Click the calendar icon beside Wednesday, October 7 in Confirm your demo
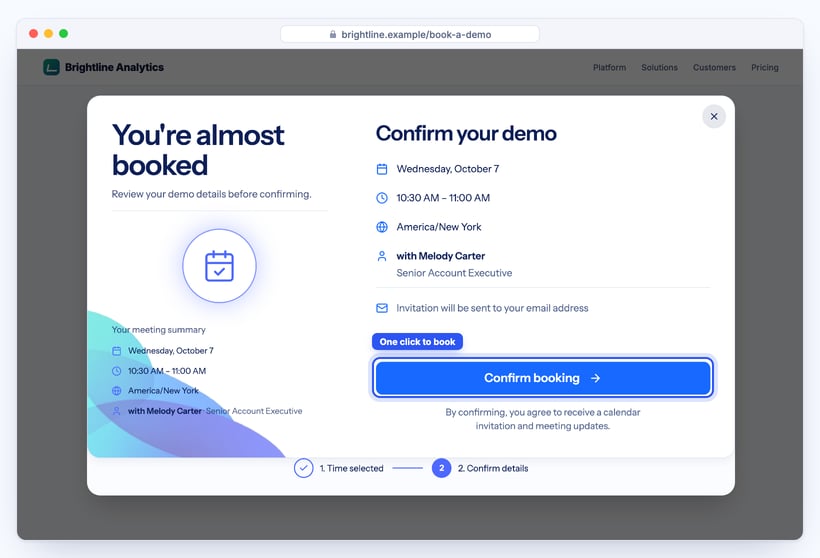This screenshot has width=820, height=558. 382,169
